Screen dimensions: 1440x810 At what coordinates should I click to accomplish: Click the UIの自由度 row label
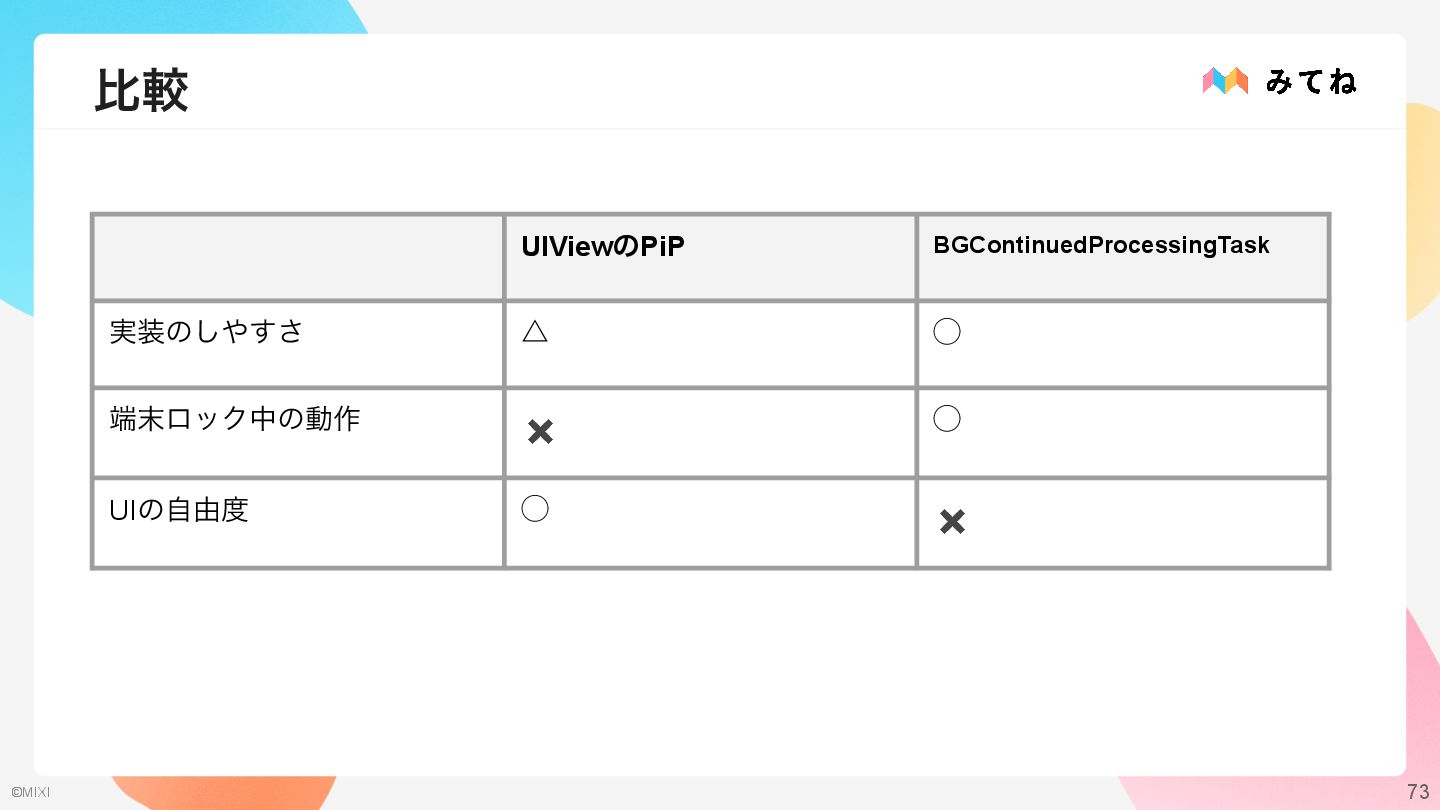pyautogui.click(x=179, y=510)
